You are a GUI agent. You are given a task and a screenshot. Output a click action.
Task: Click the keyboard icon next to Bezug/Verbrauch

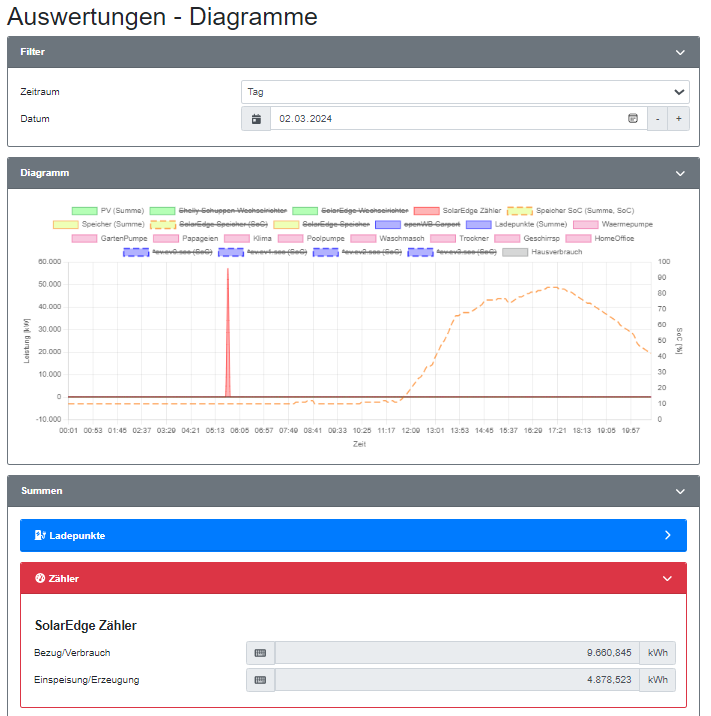pyautogui.click(x=260, y=653)
